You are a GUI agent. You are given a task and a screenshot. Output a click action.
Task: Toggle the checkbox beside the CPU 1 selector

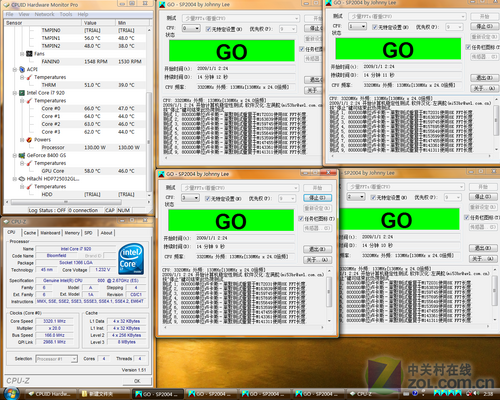[375, 27]
